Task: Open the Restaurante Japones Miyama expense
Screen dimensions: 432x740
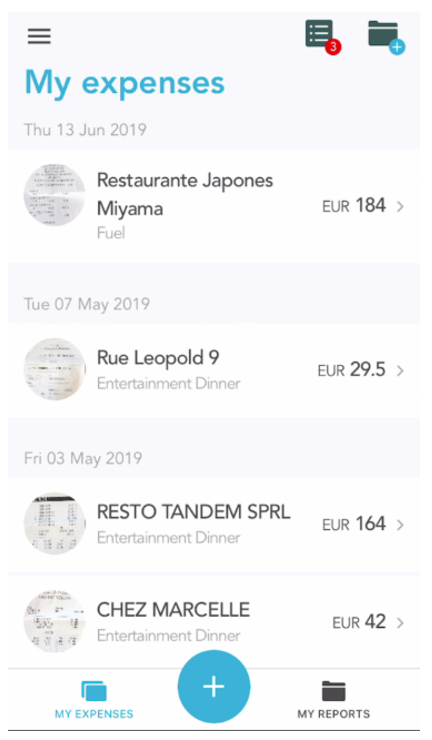Action: point(214,206)
